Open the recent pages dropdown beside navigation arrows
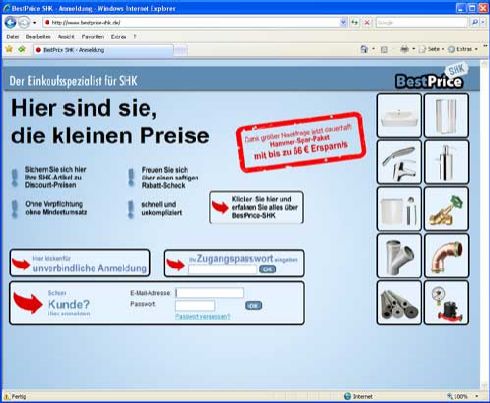 point(35,23)
